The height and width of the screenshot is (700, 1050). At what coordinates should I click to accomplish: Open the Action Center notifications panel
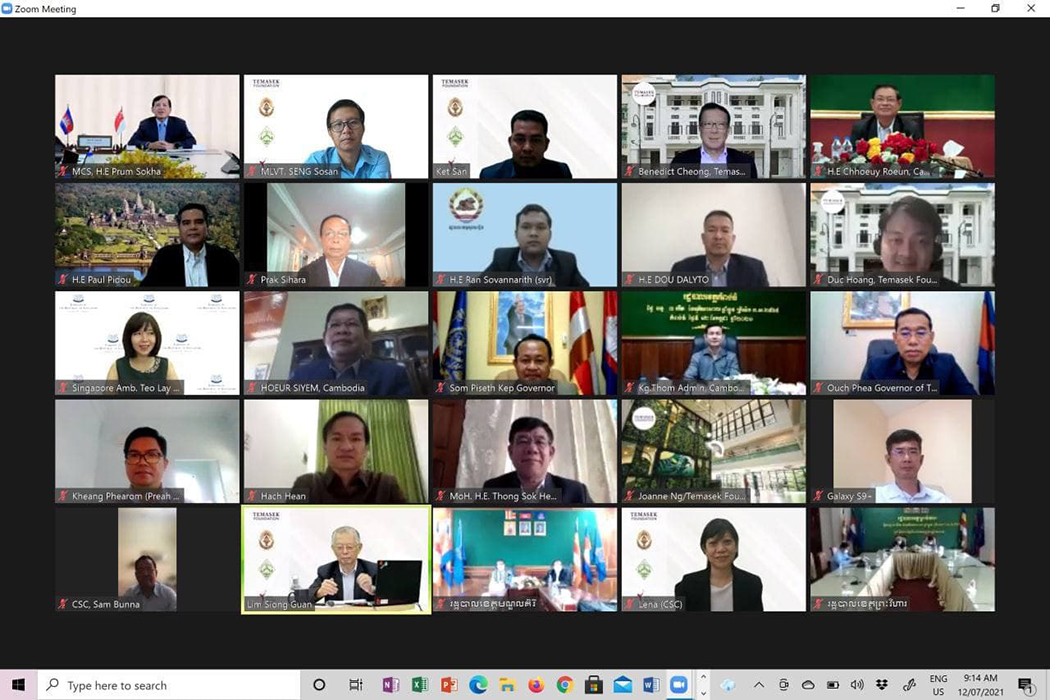[x=1026, y=685]
